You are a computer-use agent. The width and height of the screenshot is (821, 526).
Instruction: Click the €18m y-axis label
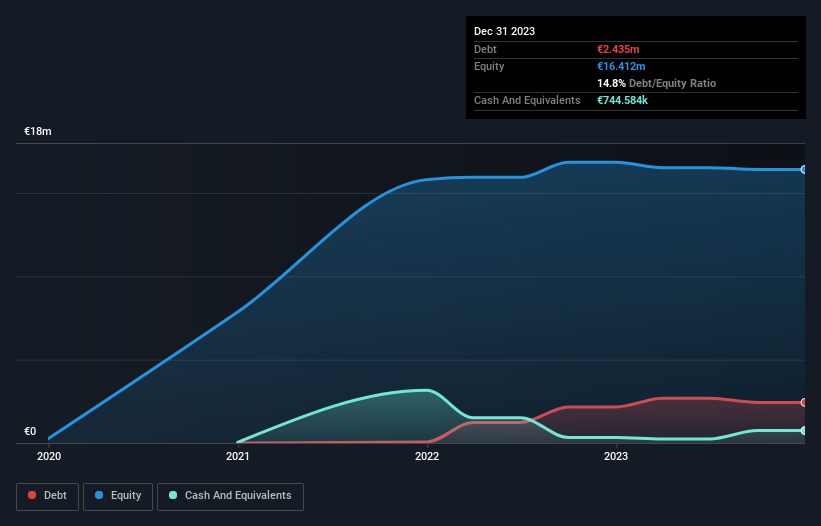pyautogui.click(x=38, y=131)
